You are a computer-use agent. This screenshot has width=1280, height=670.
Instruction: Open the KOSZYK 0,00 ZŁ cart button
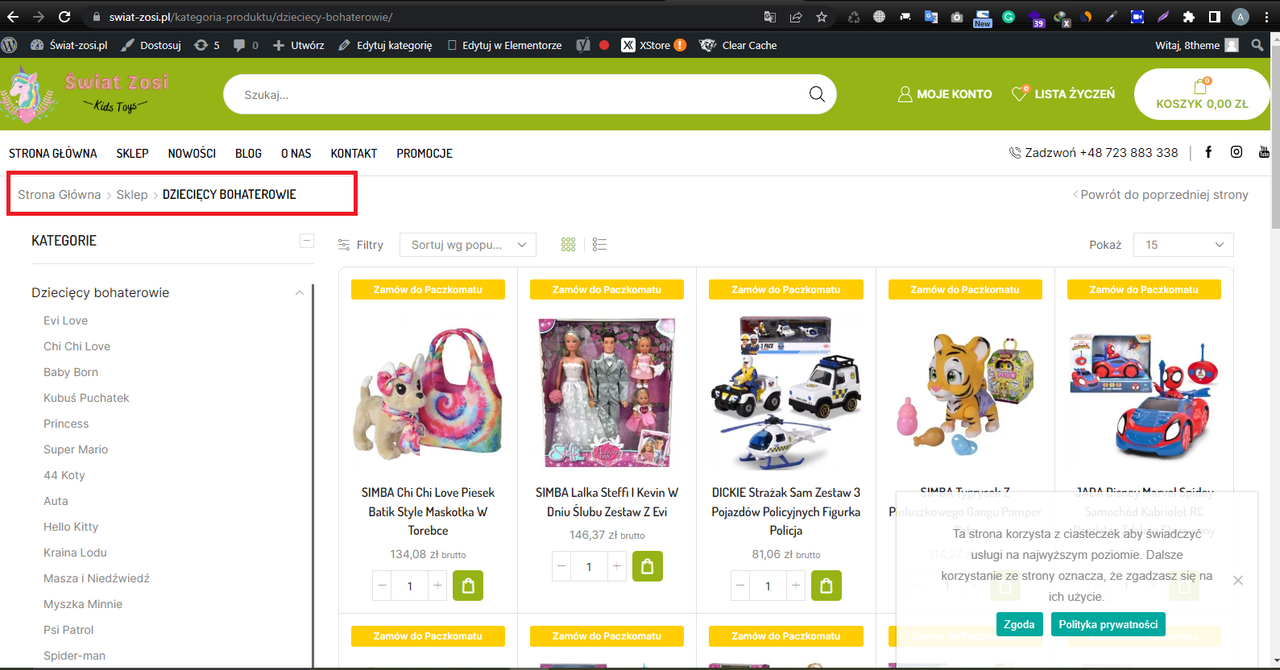[1202, 94]
